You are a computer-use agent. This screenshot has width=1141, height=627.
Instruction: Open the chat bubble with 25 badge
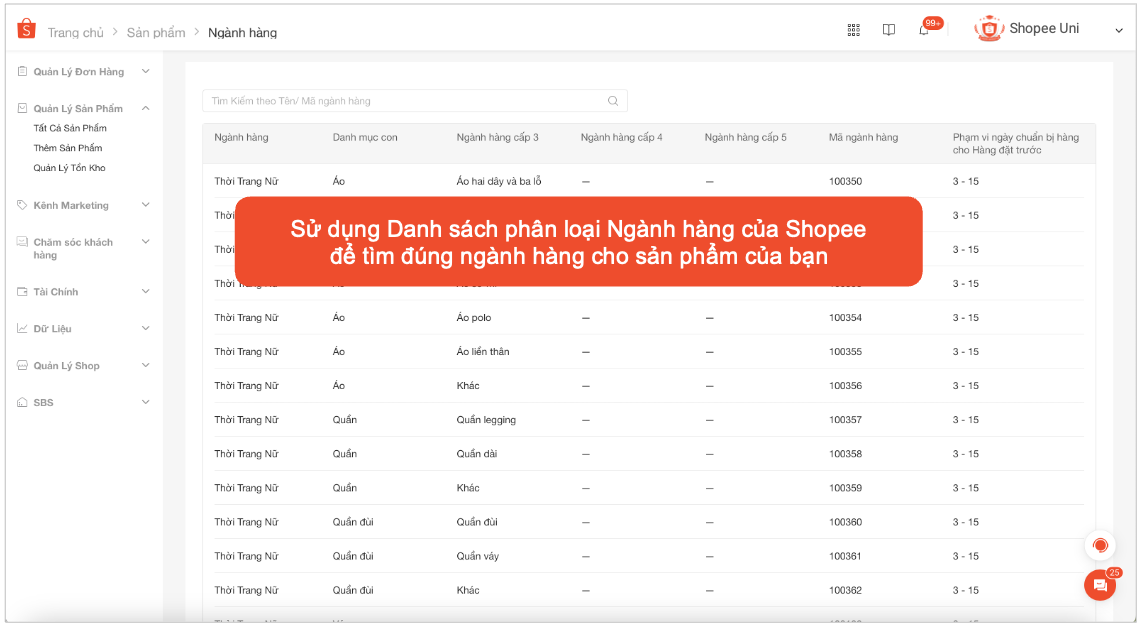pos(1100,585)
